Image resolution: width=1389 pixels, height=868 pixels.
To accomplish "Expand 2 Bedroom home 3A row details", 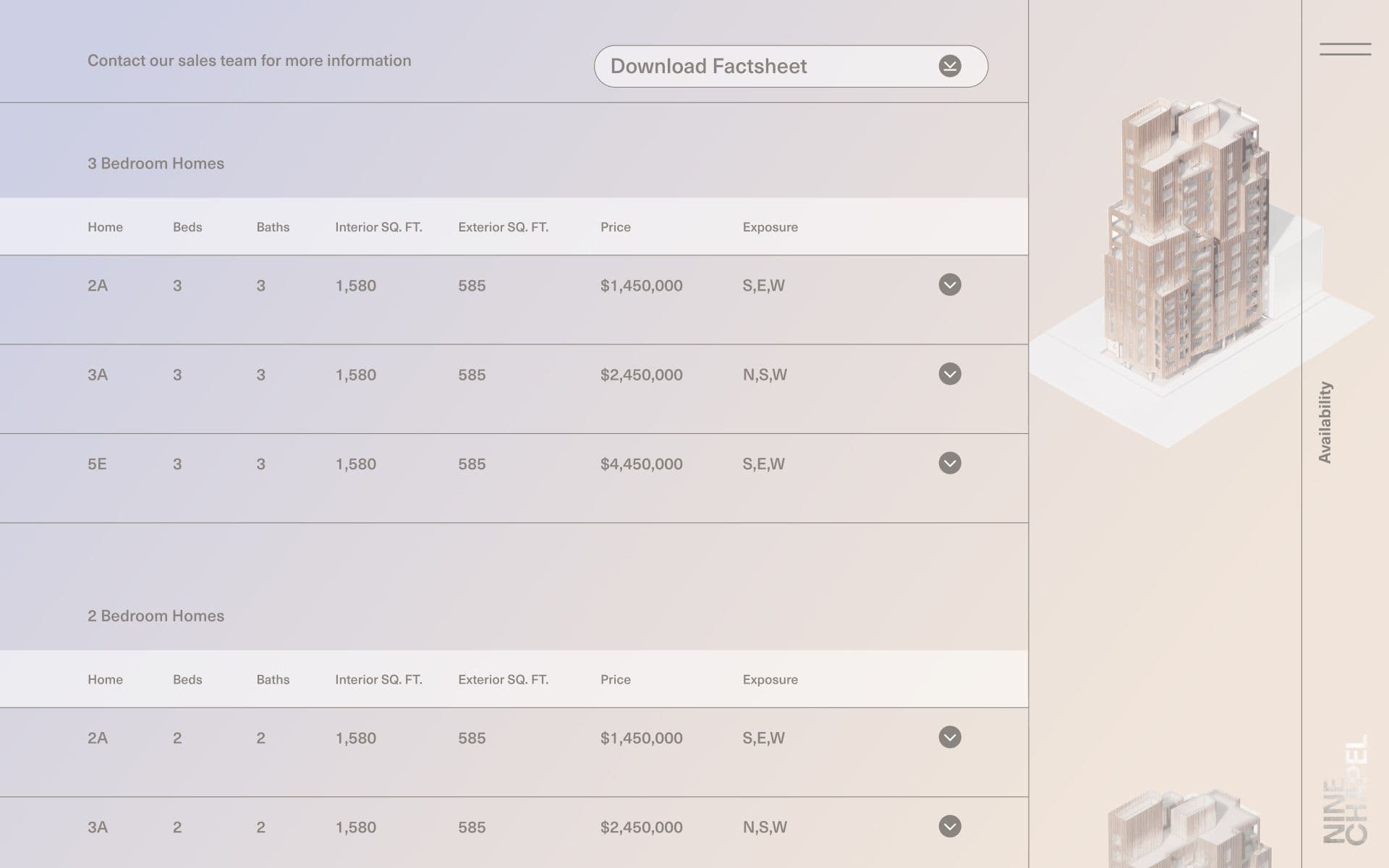I will (950, 826).
